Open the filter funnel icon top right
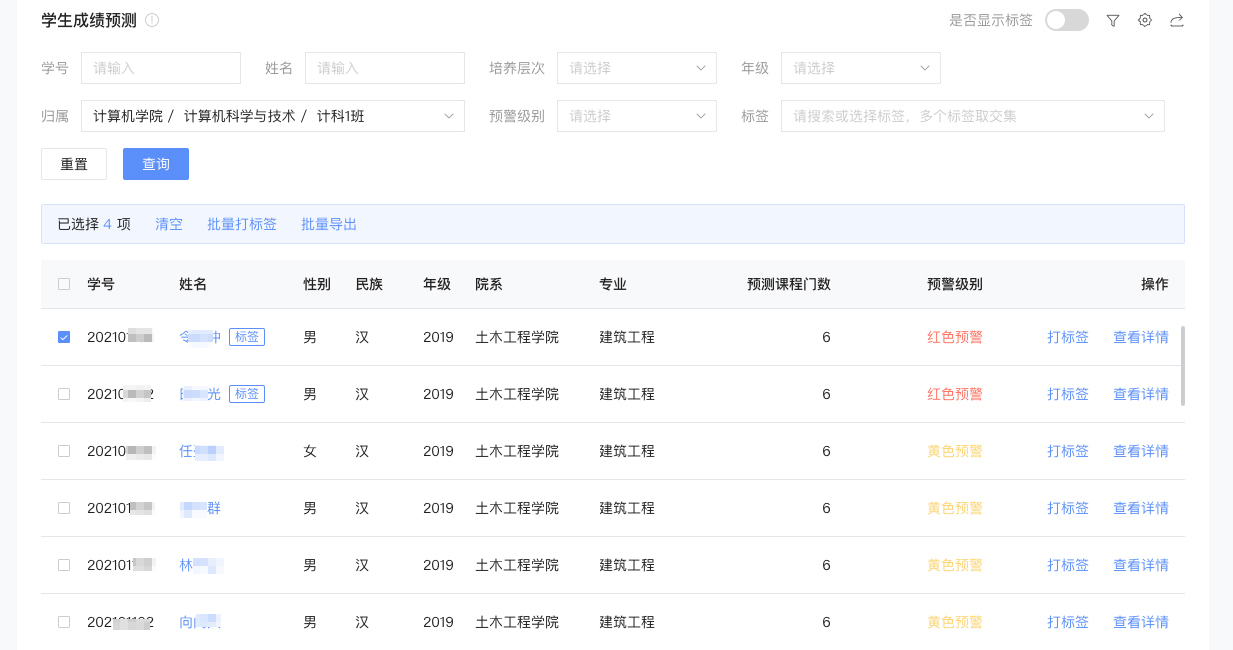 pos(1112,20)
